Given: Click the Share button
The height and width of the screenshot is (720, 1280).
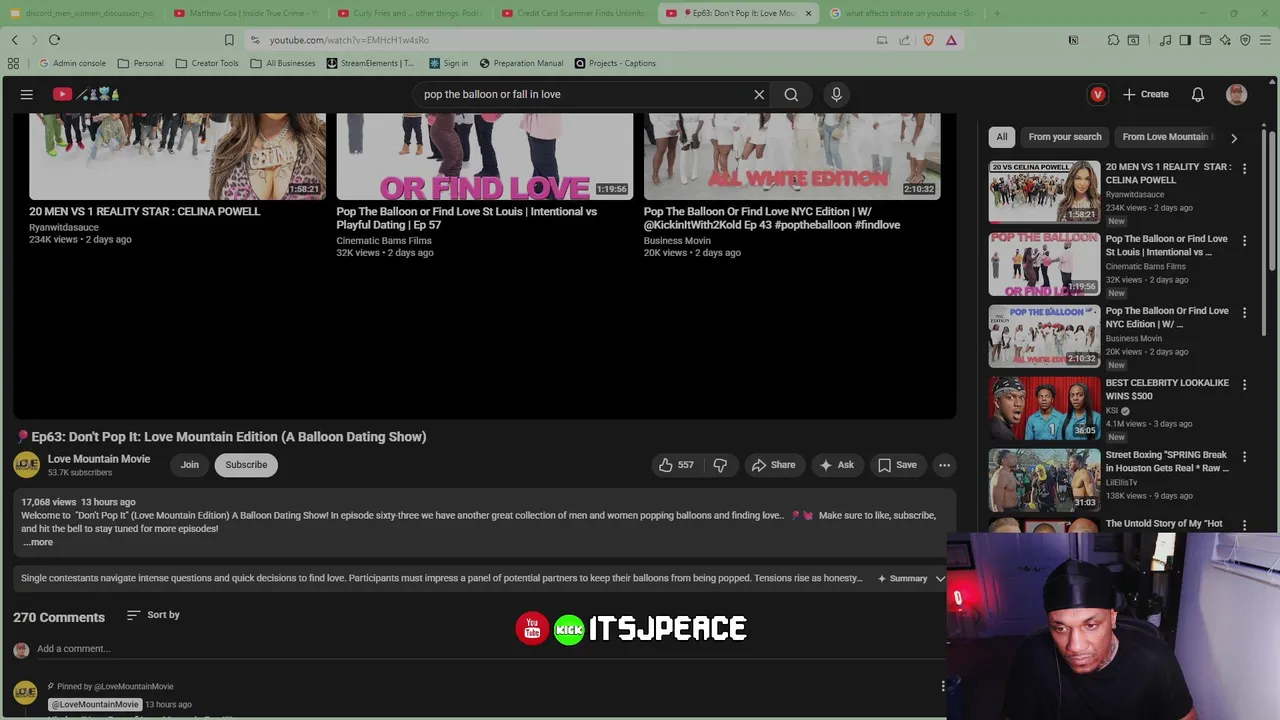Looking at the screenshot, I should [773, 465].
